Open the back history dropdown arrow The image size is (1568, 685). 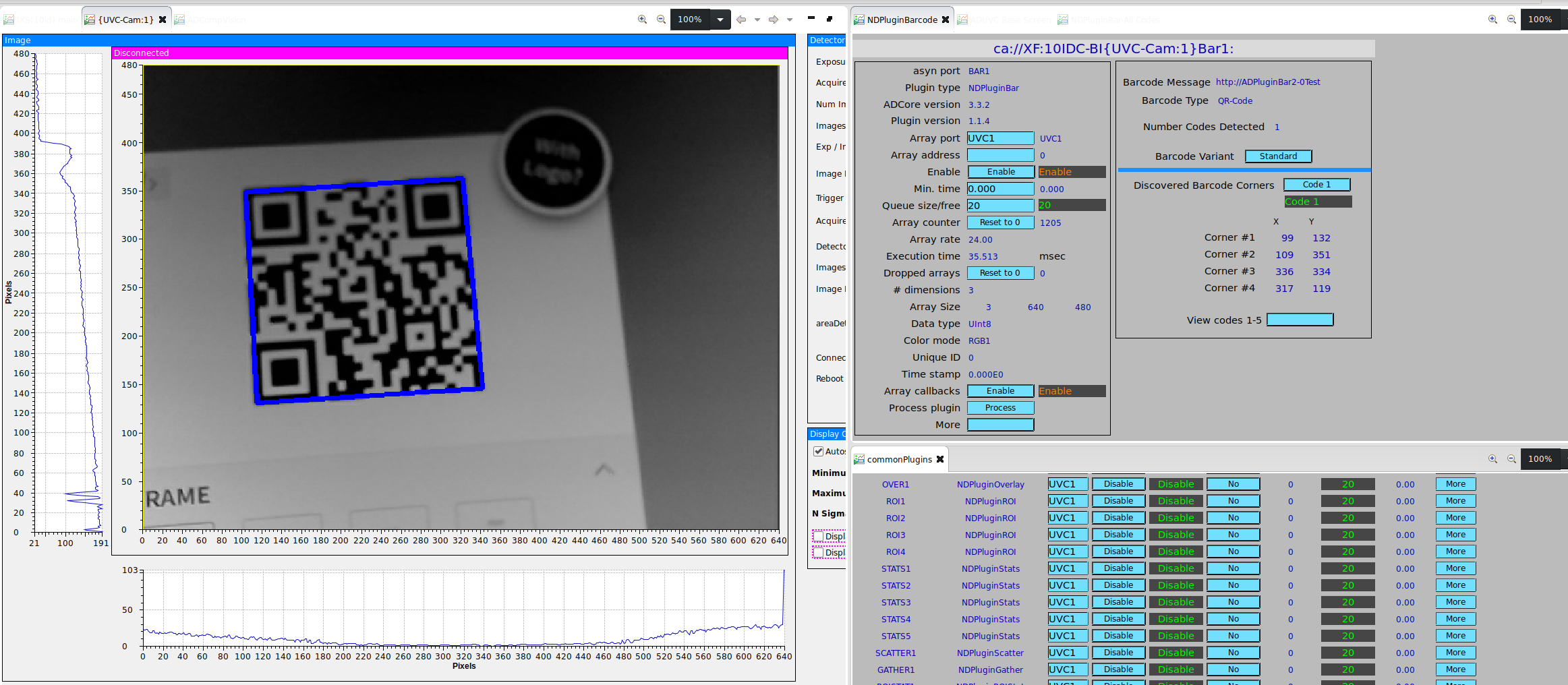pos(757,20)
